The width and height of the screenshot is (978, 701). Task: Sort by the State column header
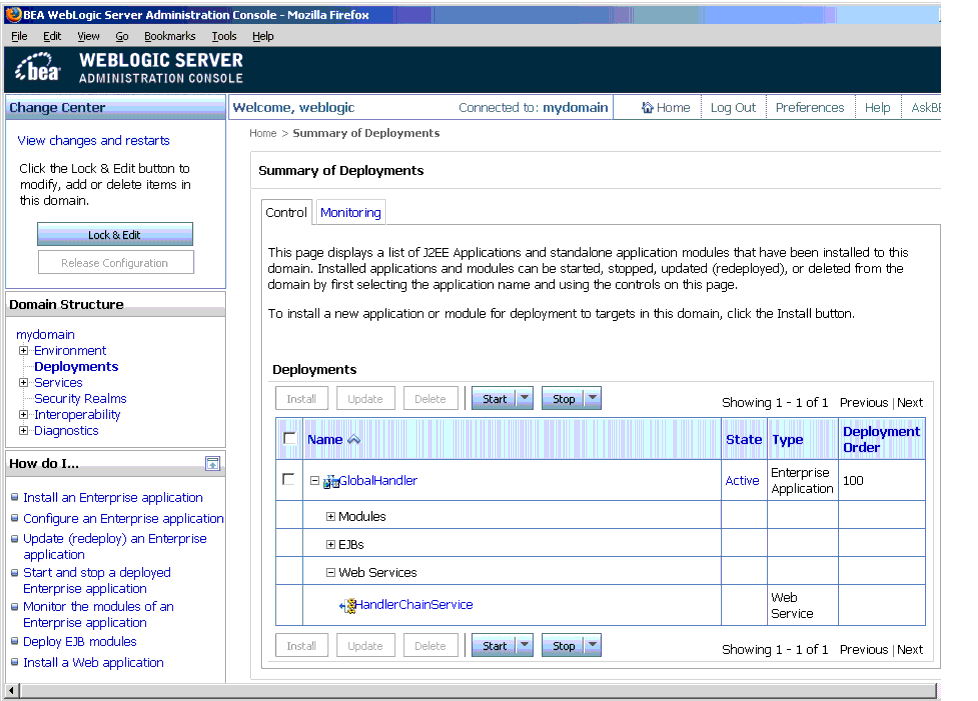click(743, 439)
